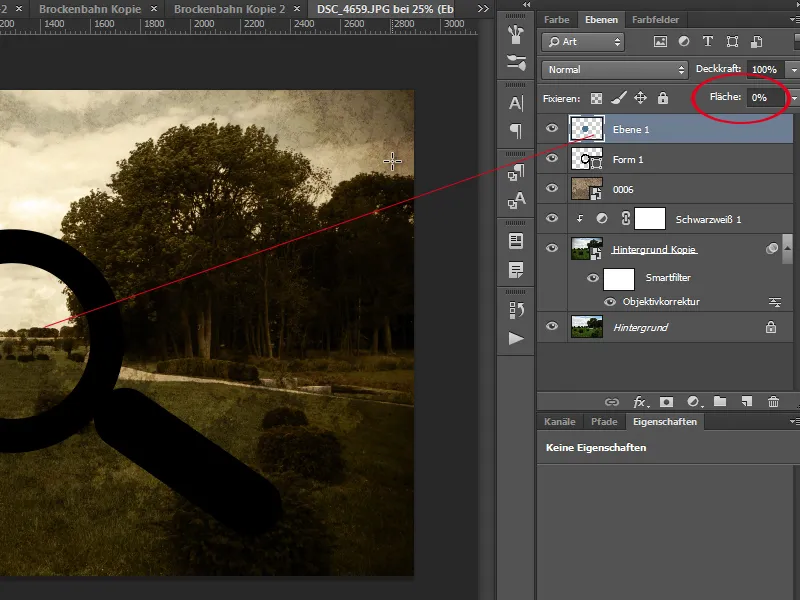This screenshot has width=800, height=600.
Task: Toggle visibility of layer 0006
Action: coord(552,188)
